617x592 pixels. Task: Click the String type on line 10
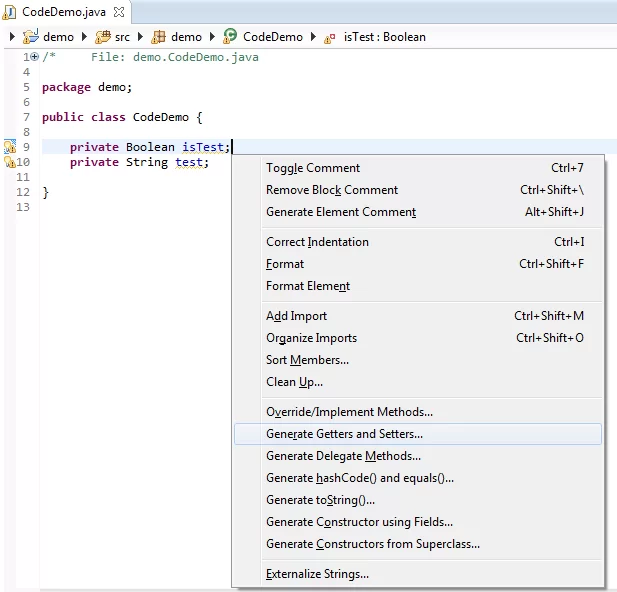pos(147,162)
